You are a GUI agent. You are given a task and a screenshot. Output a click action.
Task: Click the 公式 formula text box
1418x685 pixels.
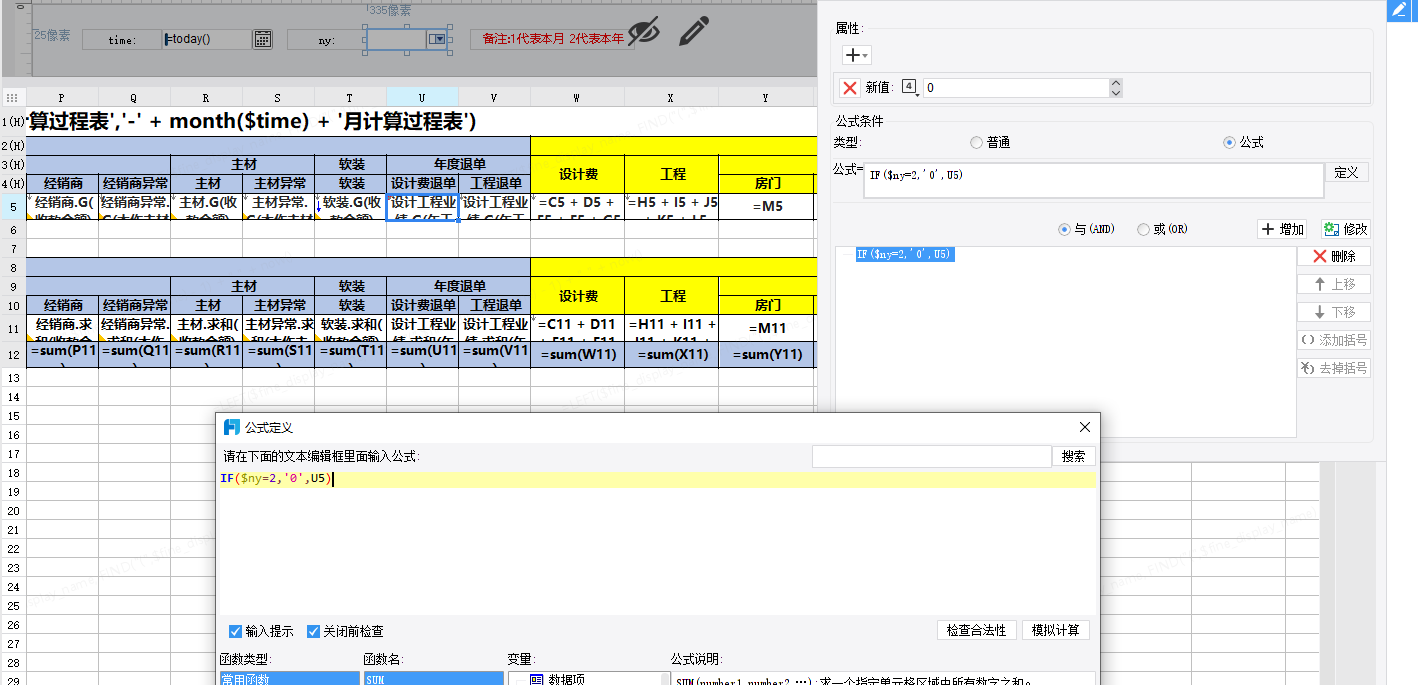[1094, 181]
